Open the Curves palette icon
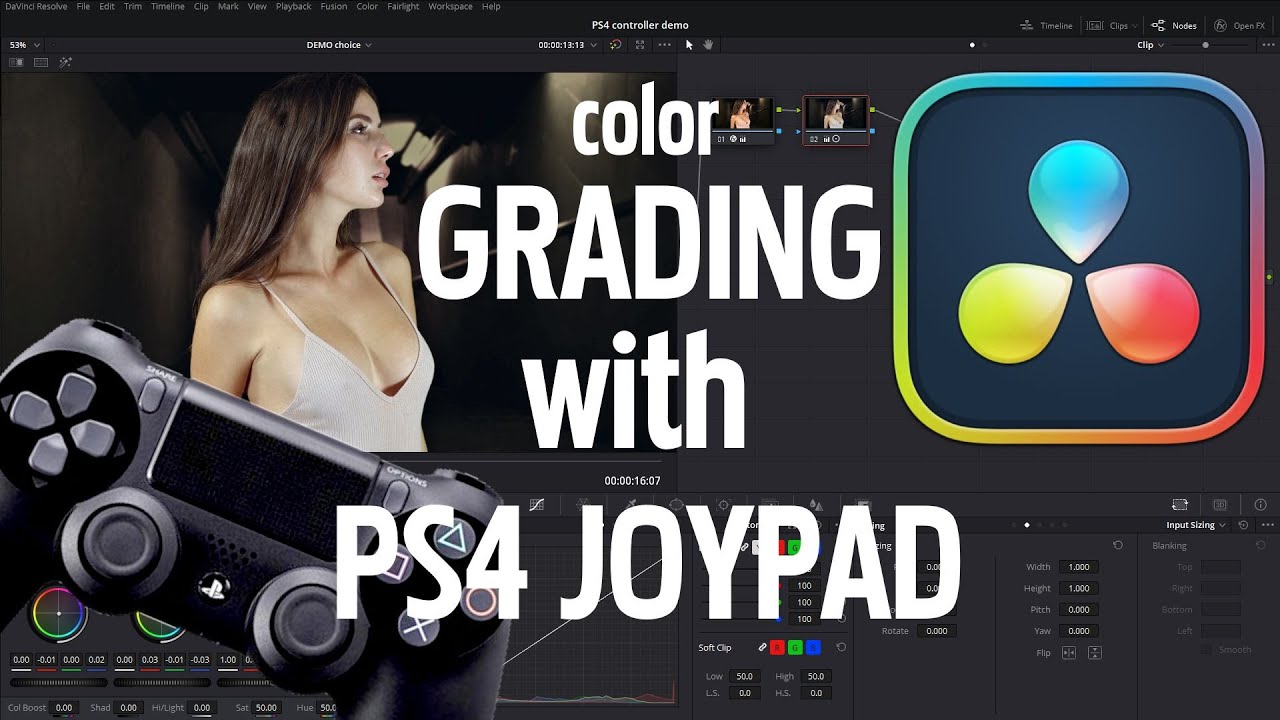This screenshot has height=720, width=1280. tap(537, 505)
